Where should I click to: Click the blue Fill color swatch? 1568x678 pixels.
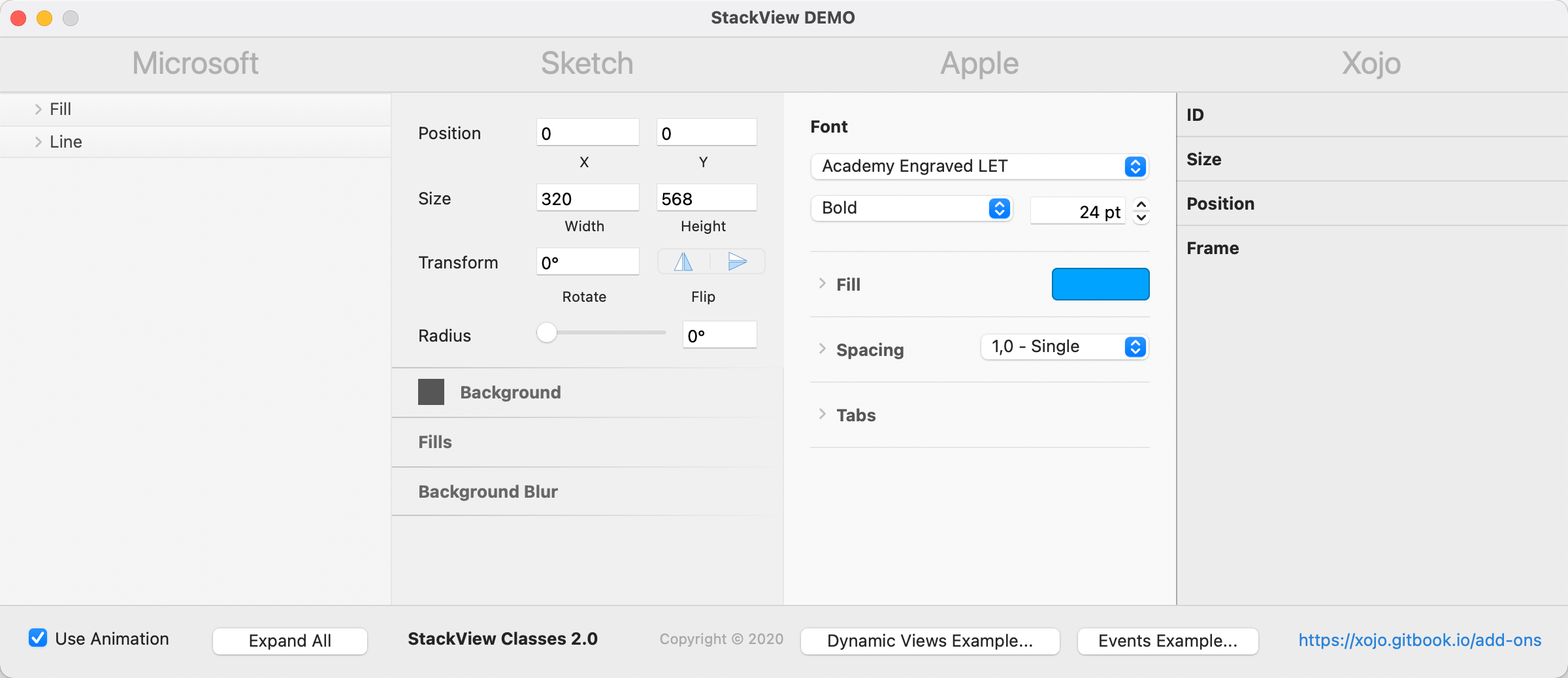pos(1100,284)
